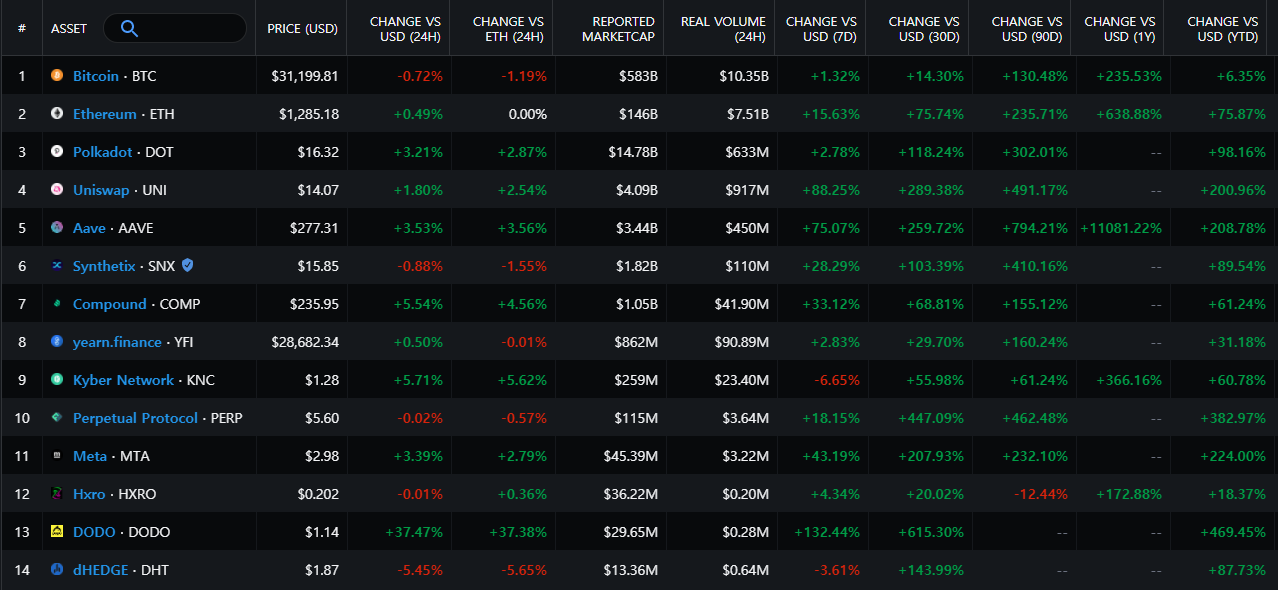1278x590 pixels.
Task: Click Synthetix ETH change -1.55%
Action: 523,266
